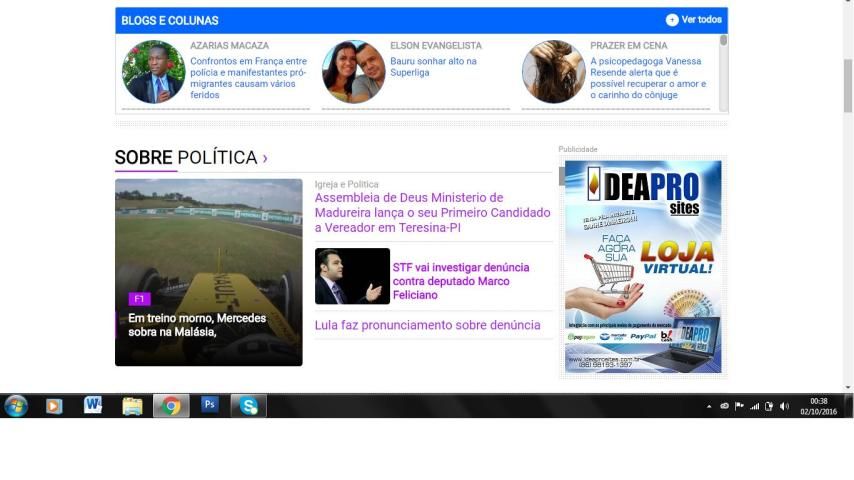Click the network signal tray icon
Image resolution: width=854 pixels, height=480 pixels.
click(755, 407)
